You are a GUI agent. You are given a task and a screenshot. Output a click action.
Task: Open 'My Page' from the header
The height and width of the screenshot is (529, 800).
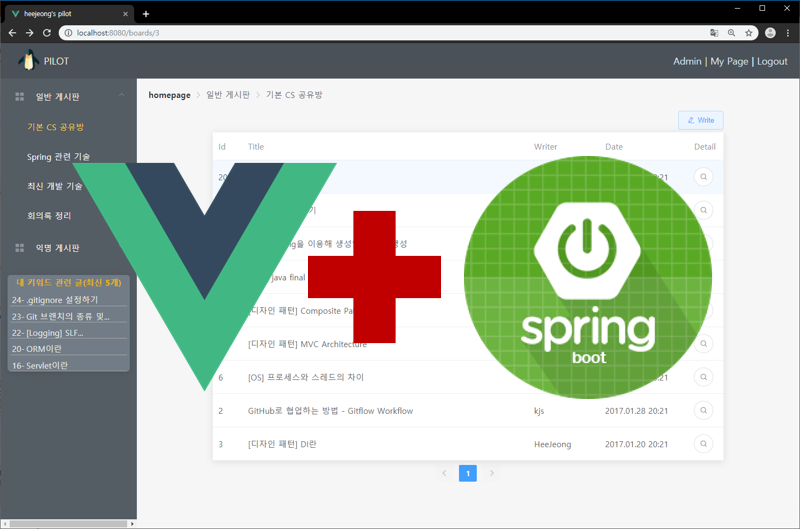point(729,62)
